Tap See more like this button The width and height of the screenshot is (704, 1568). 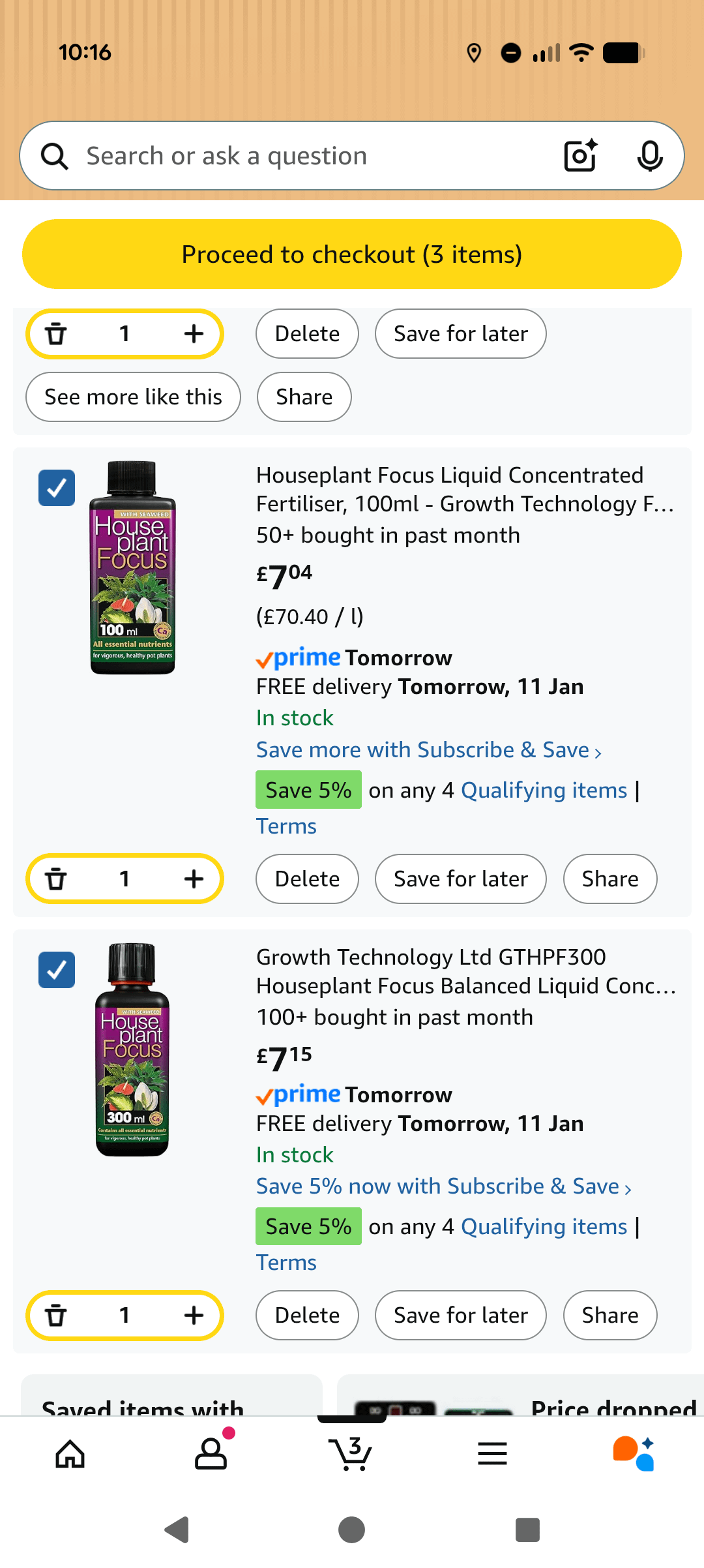133,397
